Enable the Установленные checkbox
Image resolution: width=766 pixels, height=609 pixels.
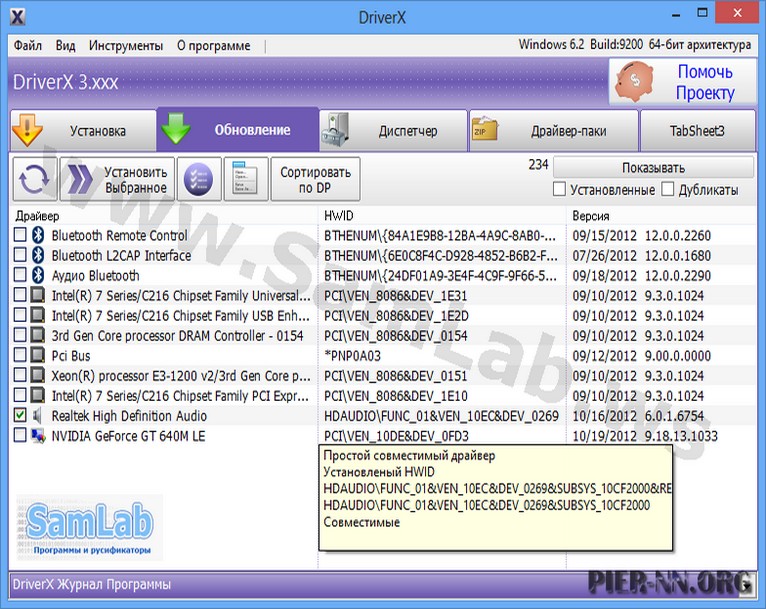pyautogui.click(x=559, y=189)
